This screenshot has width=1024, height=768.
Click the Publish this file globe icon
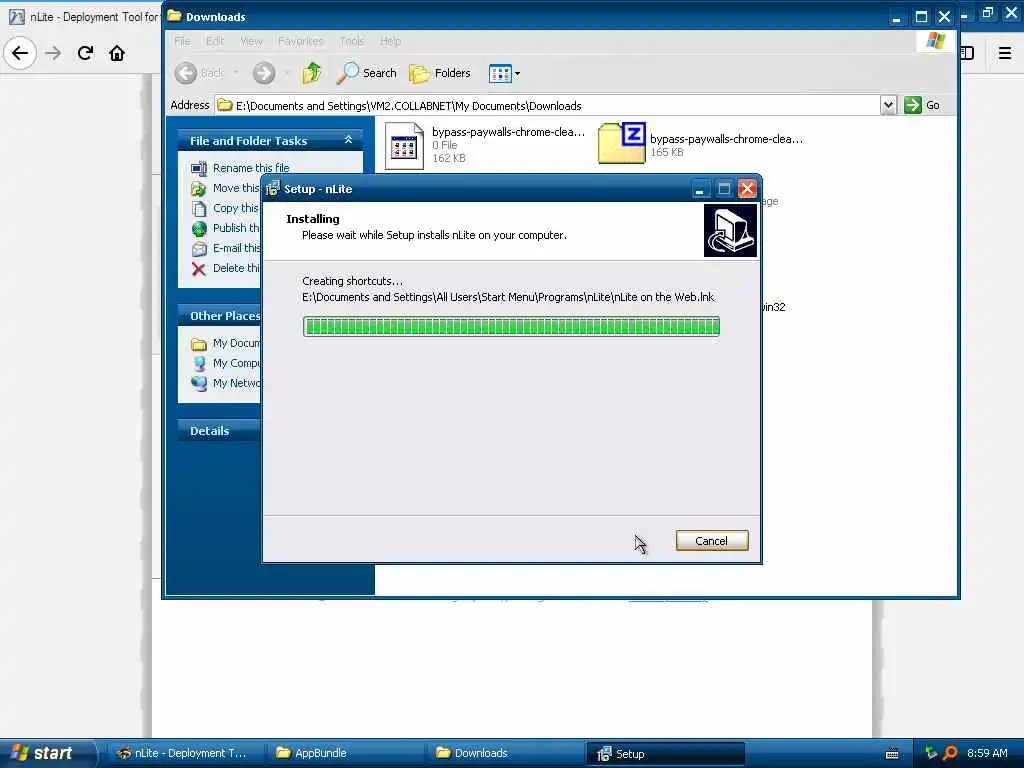coord(199,229)
